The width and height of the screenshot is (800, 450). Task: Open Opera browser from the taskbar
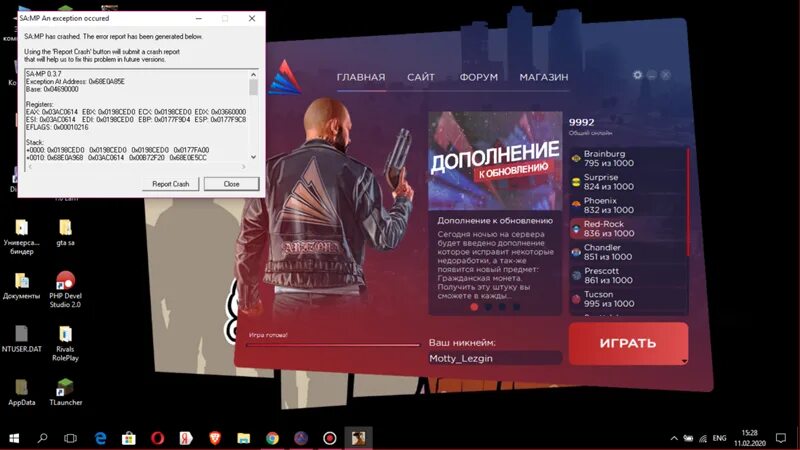click(x=158, y=438)
